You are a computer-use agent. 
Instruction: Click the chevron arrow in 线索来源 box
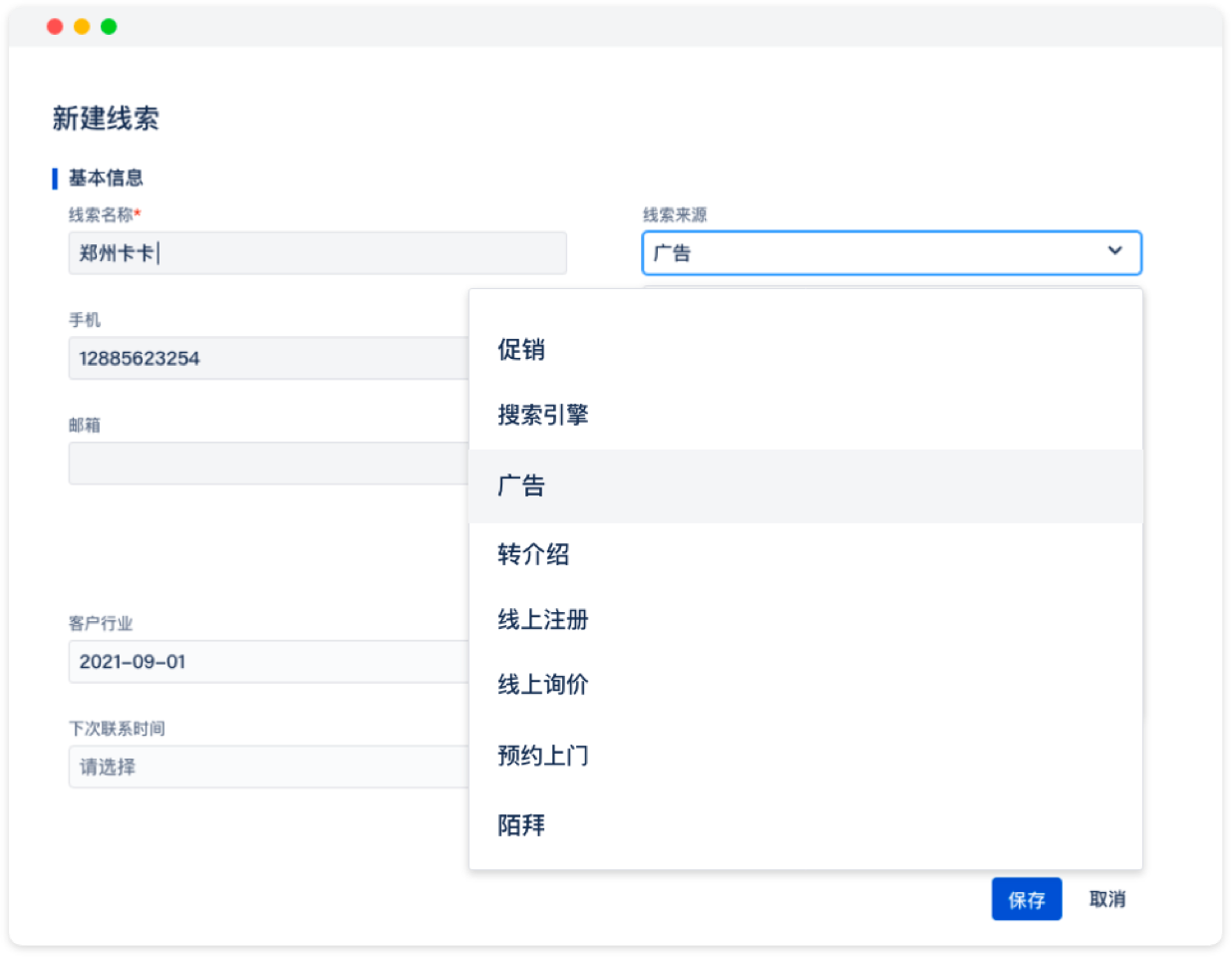1114,251
